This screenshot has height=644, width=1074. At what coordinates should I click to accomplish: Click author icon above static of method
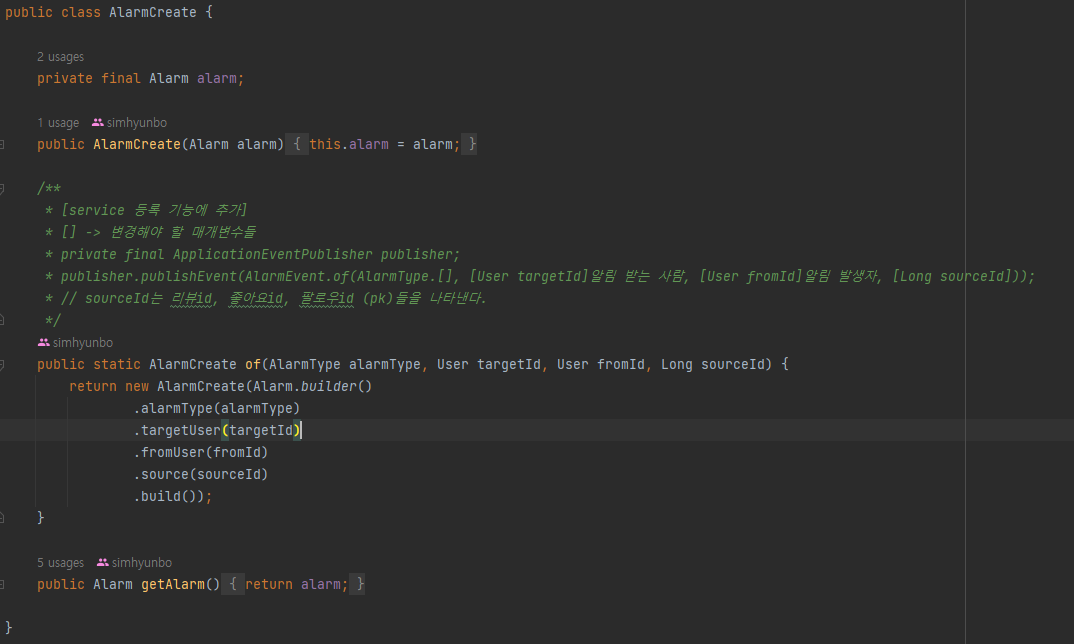tap(43, 343)
